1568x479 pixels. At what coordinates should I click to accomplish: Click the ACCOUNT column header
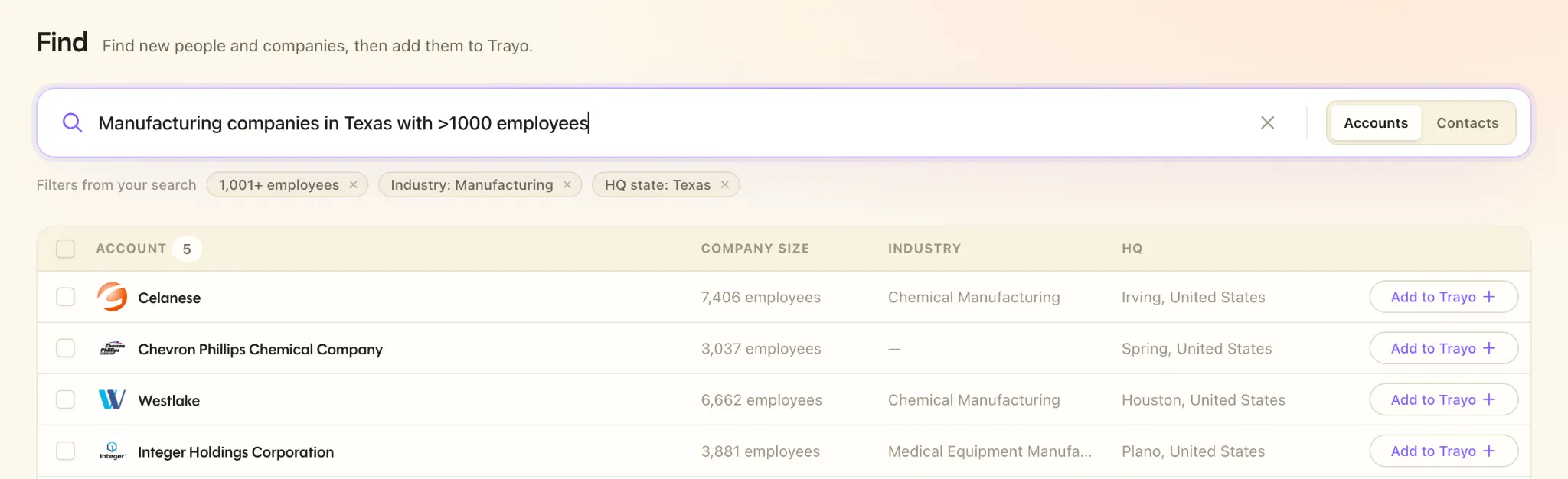coord(131,249)
